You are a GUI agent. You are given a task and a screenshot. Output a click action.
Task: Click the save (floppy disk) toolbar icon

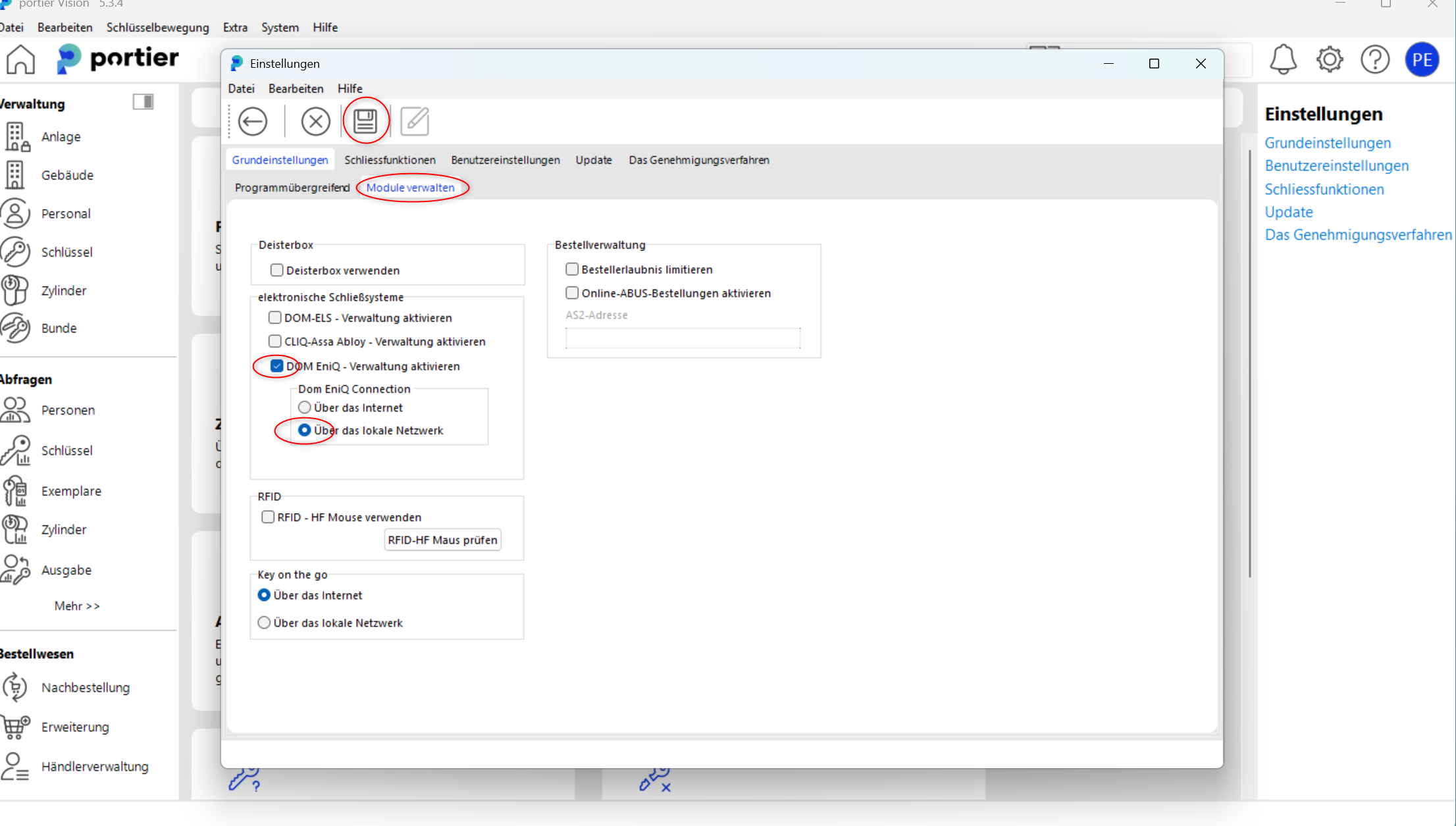pos(365,121)
